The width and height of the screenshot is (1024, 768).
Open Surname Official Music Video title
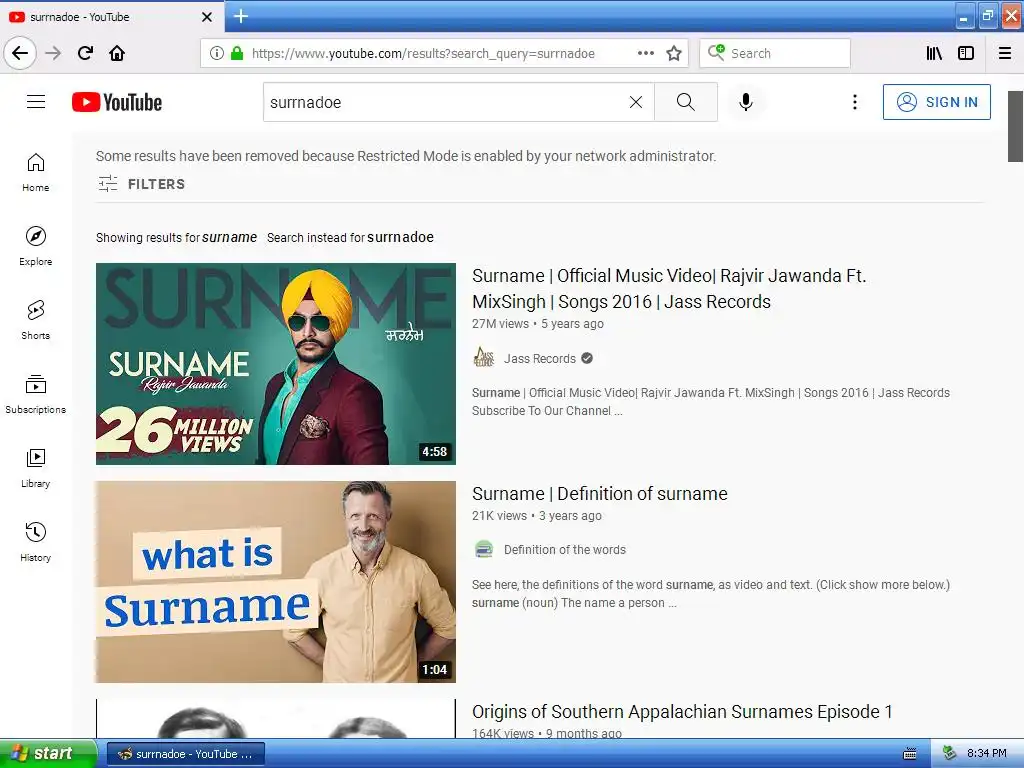669,289
